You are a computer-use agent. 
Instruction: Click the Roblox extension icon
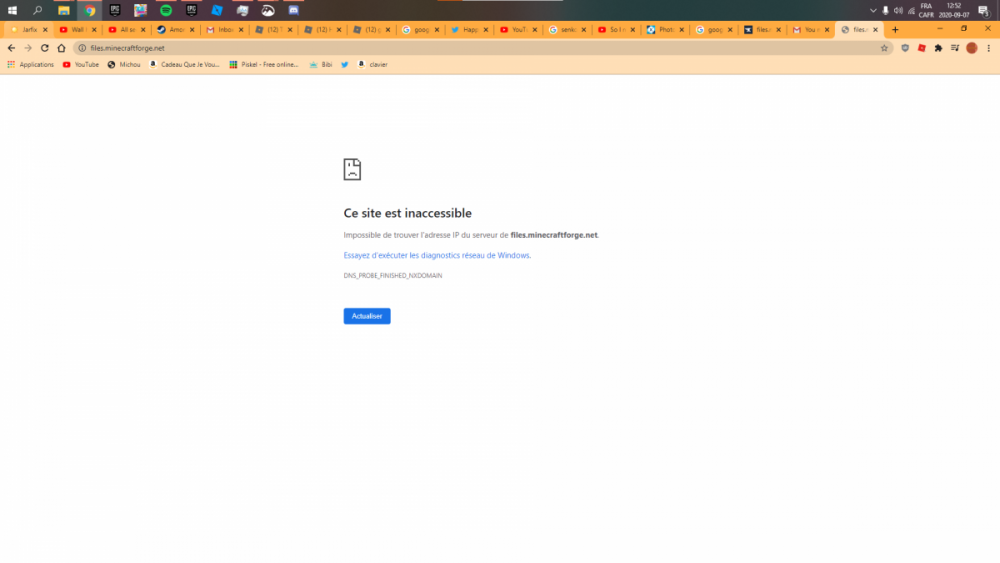point(922,48)
